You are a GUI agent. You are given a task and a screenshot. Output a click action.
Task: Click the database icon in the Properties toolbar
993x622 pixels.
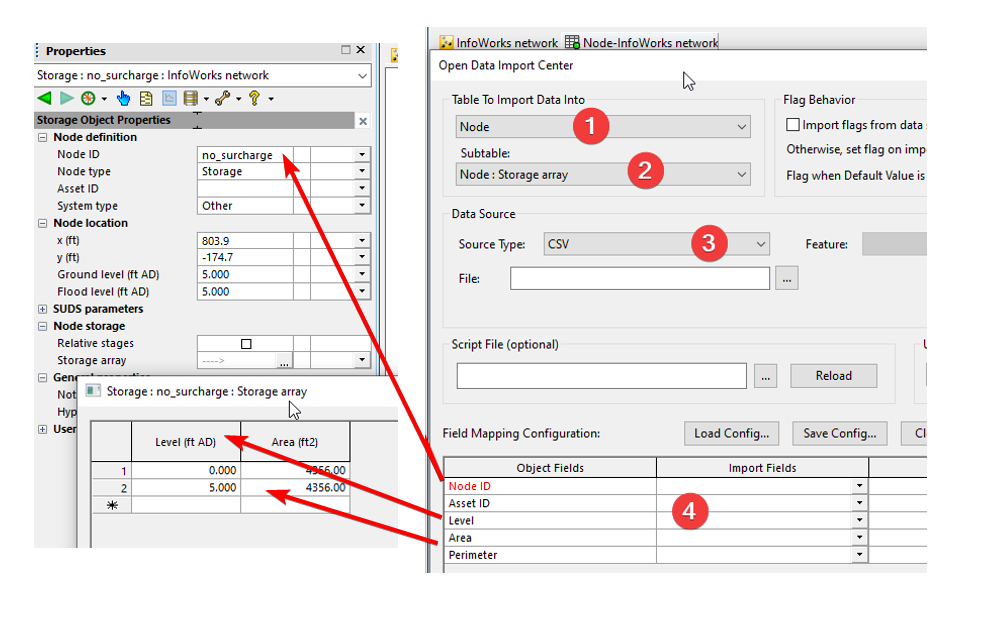[190, 98]
